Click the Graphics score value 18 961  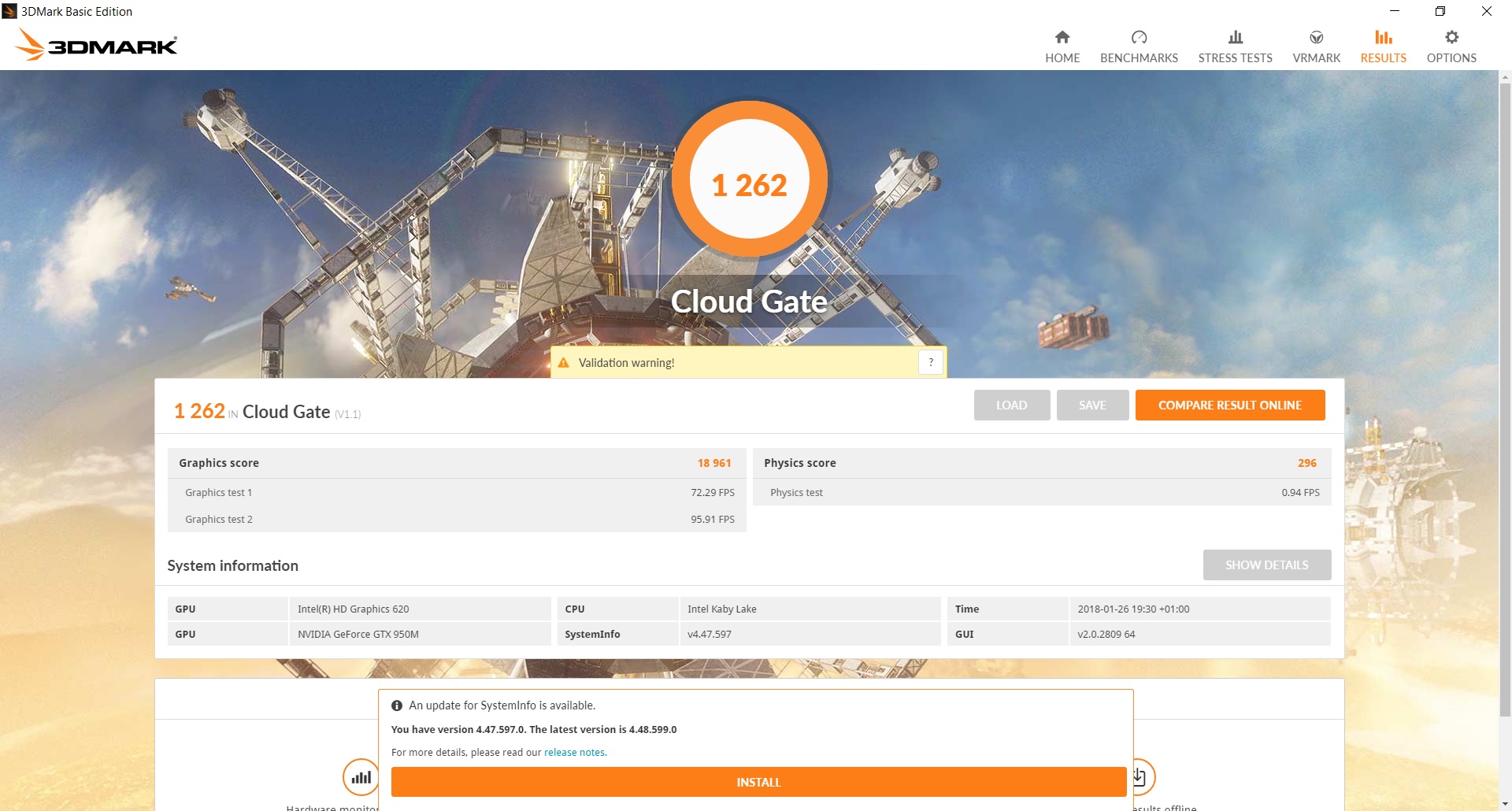point(714,463)
